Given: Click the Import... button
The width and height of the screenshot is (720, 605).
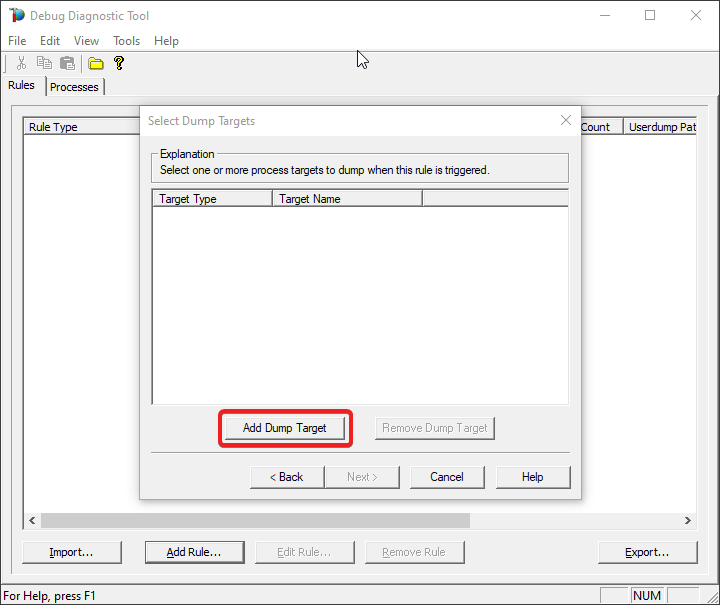Looking at the screenshot, I should [x=72, y=552].
